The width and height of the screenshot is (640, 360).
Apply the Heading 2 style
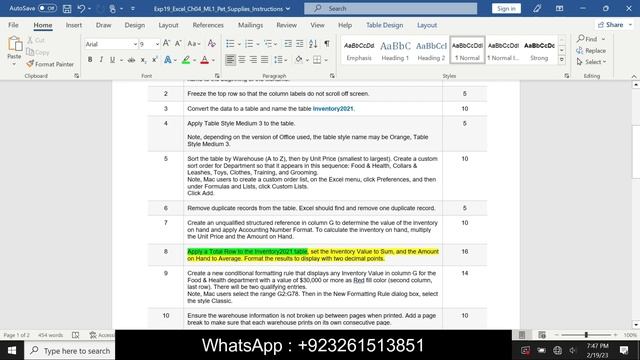[x=431, y=51]
